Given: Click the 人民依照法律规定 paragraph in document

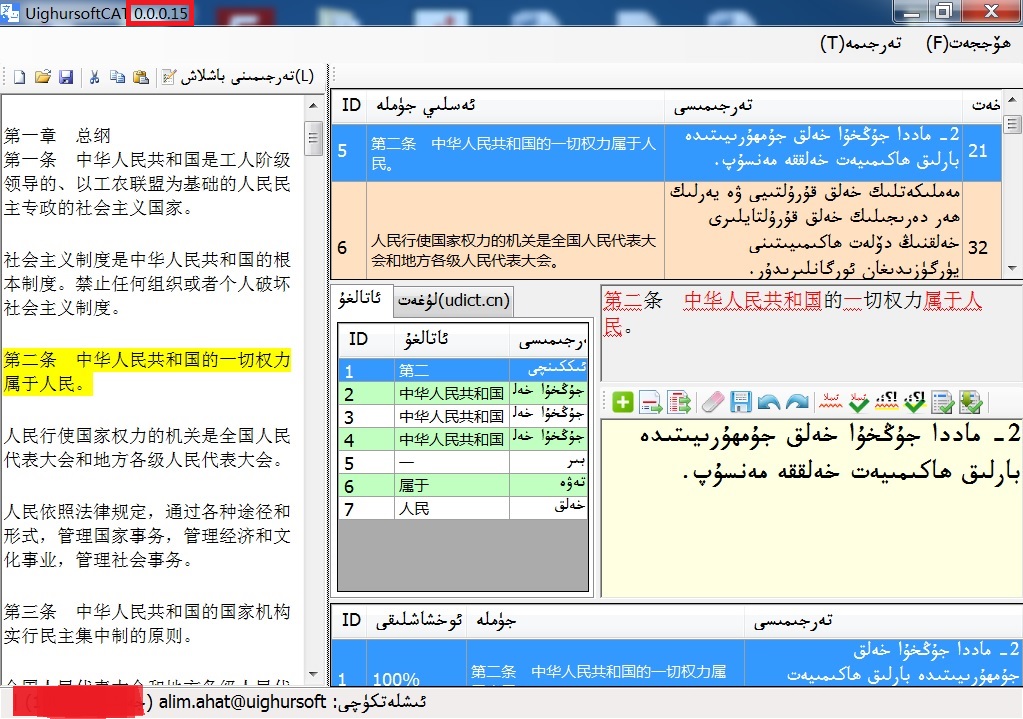Looking at the screenshot, I should coord(147,535).
